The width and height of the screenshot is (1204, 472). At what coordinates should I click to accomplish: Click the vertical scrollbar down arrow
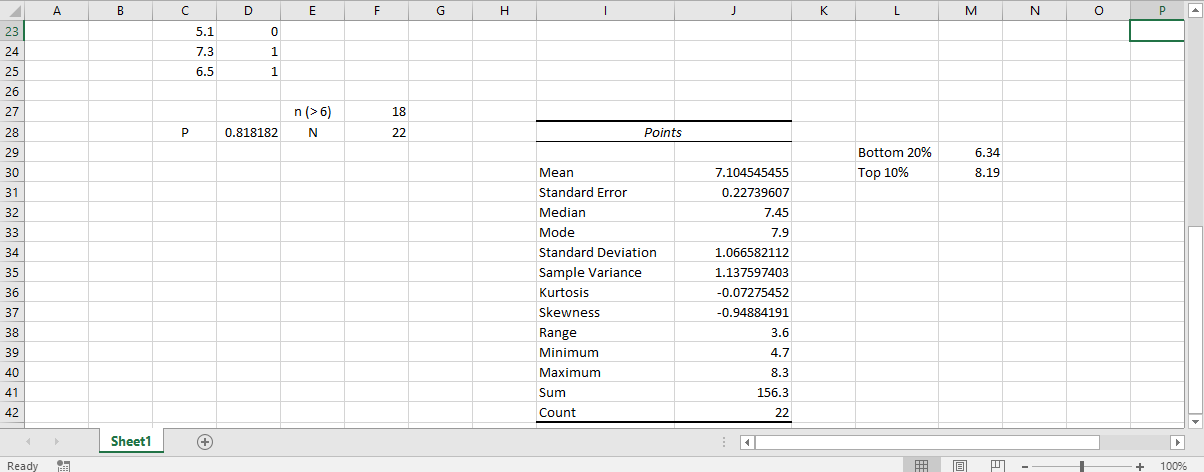tap(1195, 421)
